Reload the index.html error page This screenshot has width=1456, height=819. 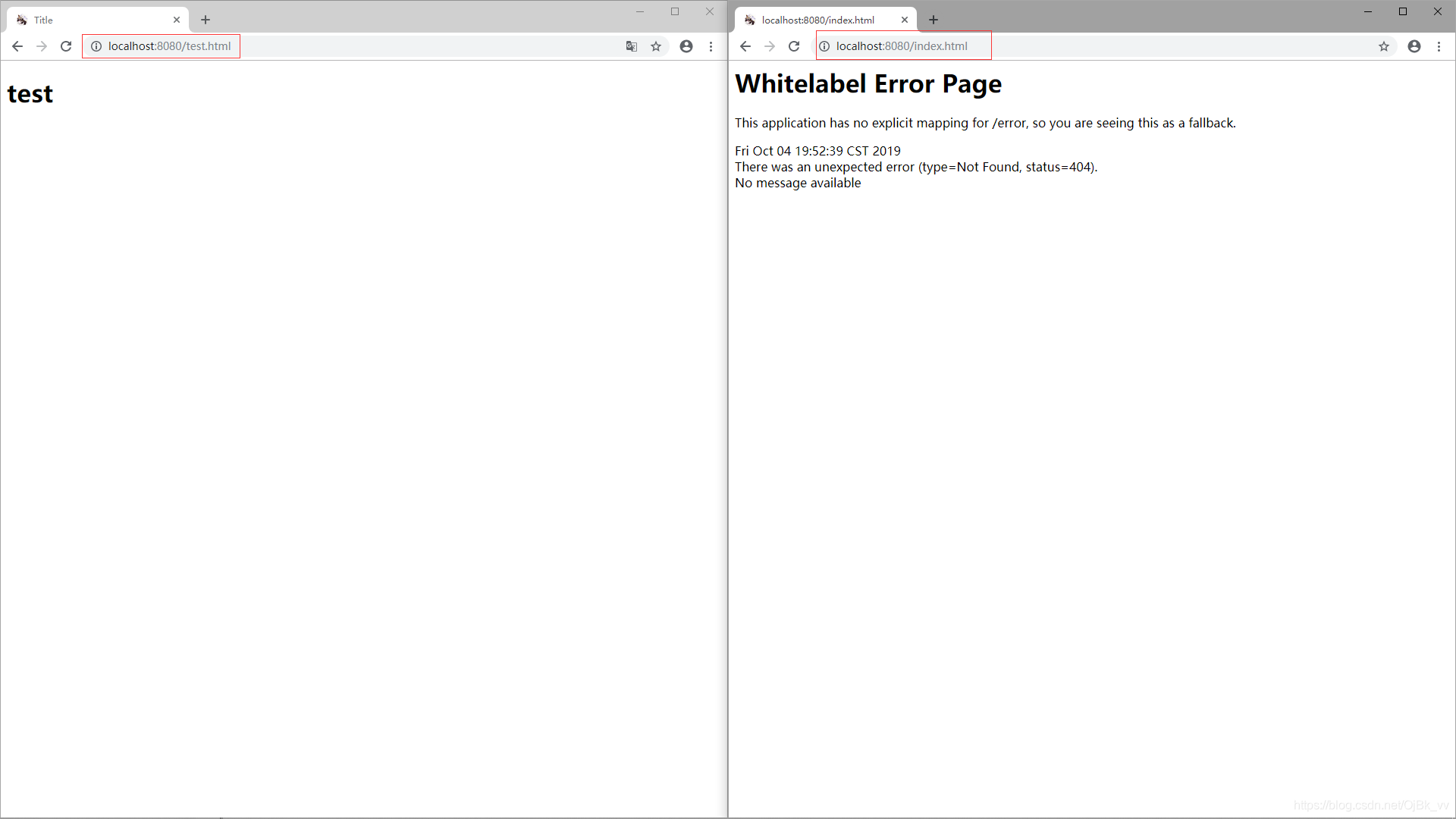pyautogui.click(x=794, y=46)
